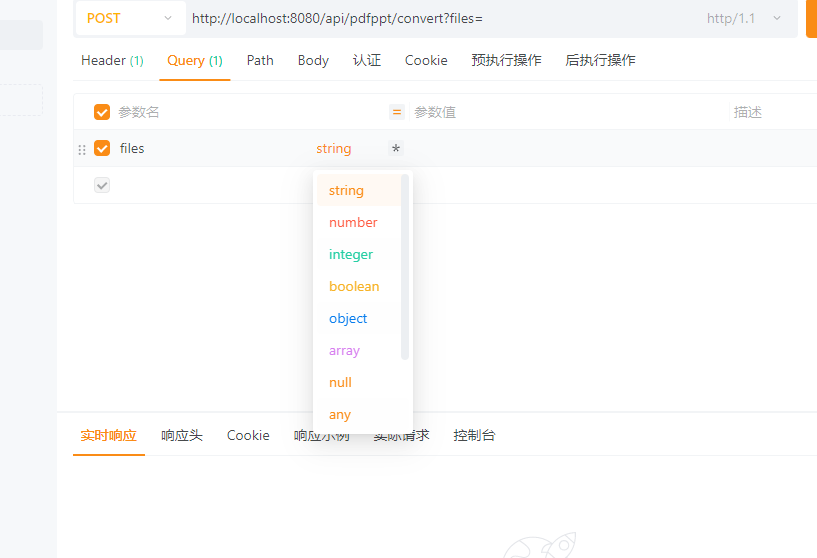Open the string type selector for files

click(x=333, y=148)
